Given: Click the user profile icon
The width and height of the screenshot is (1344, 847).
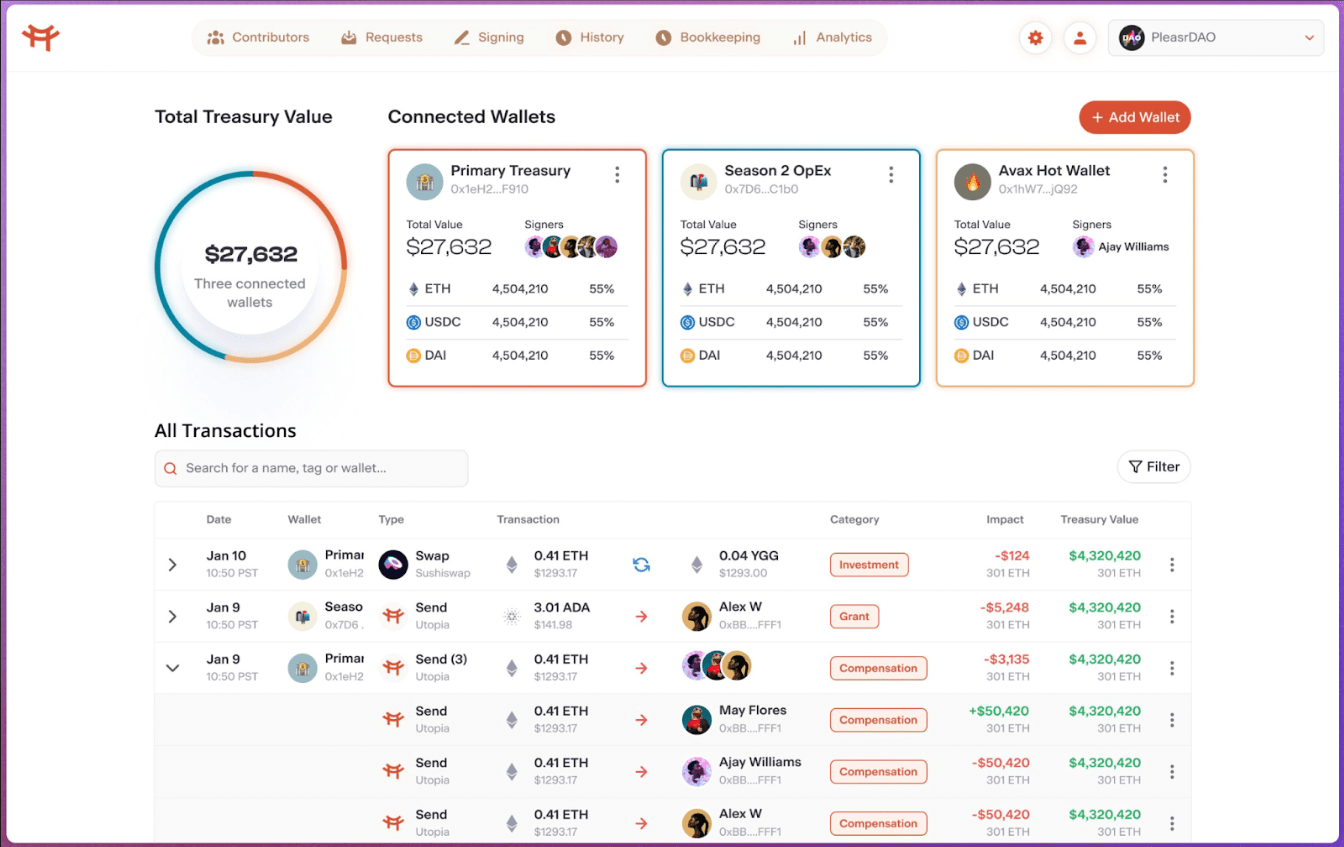Looking at the screenshot, I should tap(1080, 37).
